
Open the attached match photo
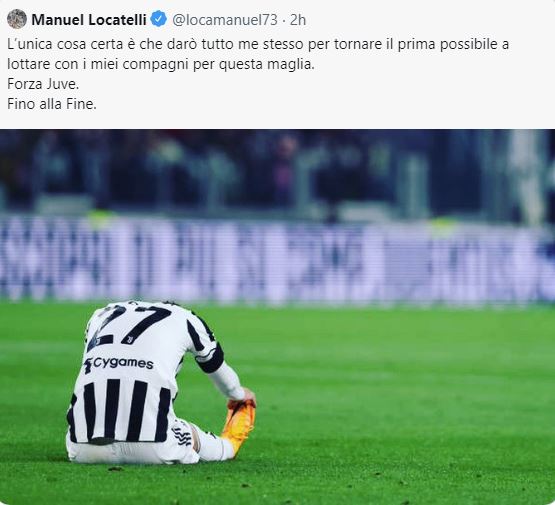pos(278,317)
